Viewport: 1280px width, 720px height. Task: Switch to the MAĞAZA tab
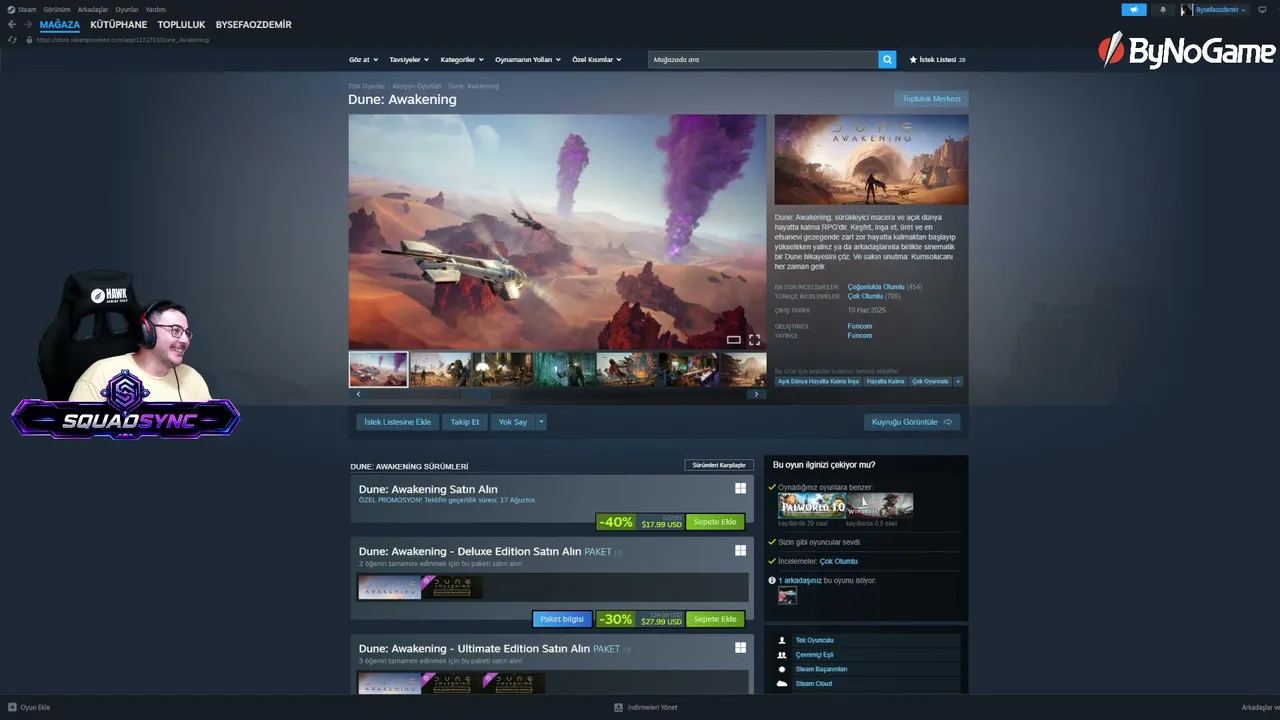[x=60, y=25]
